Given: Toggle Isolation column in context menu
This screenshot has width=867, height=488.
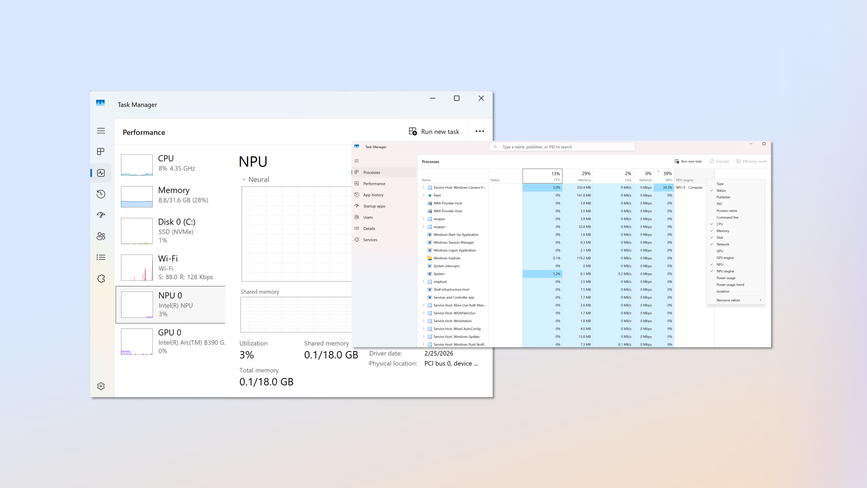Looking at the screenshot, I should 736,291.
